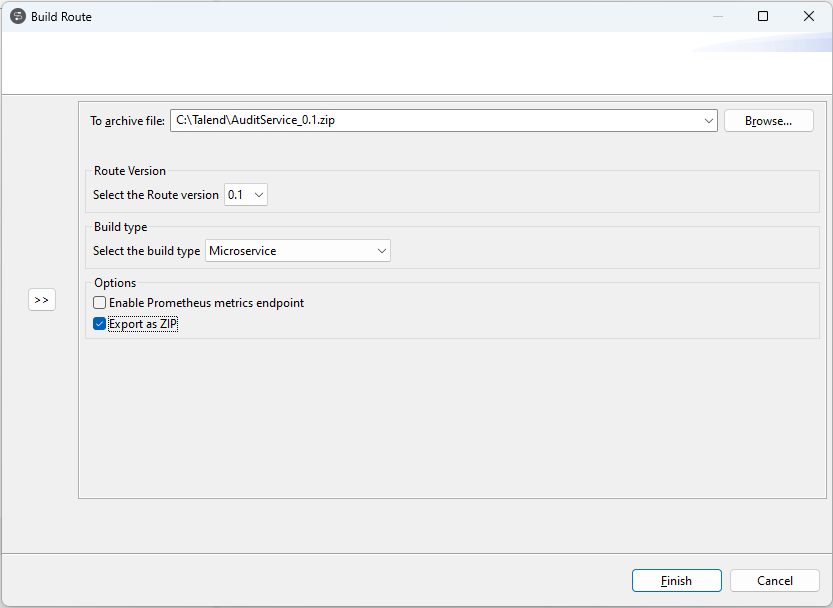Enable Prometheus metrics endpoint checkbox
833x608 pixels.
(x=100, y=303)
